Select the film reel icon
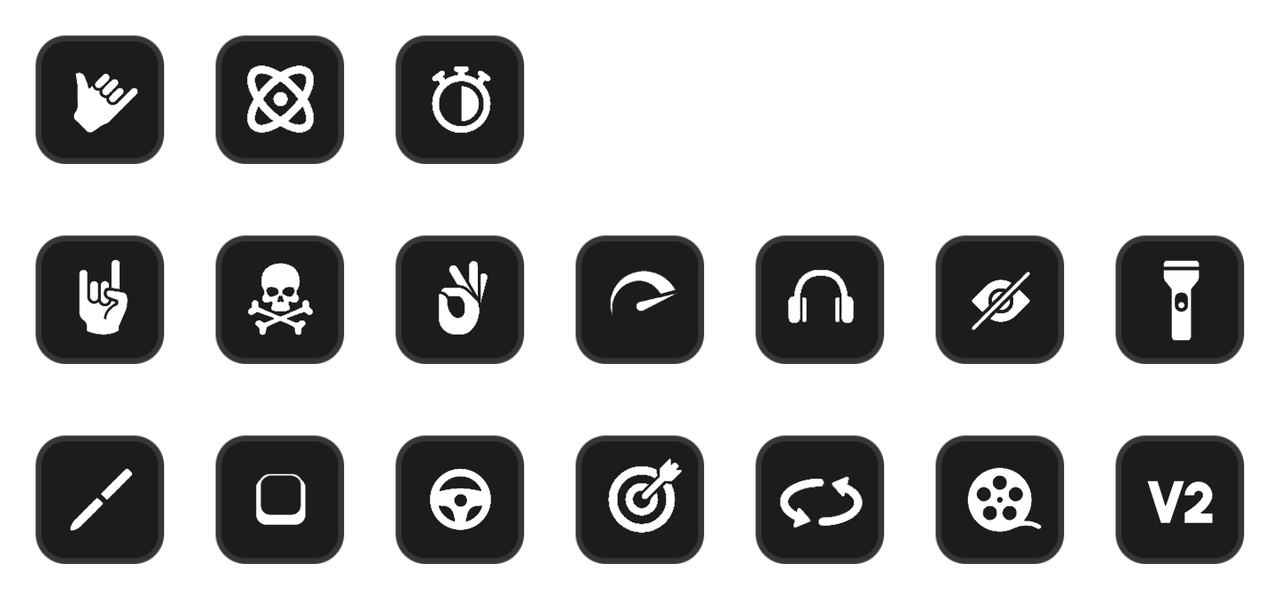Viewport: 1280px width, 600px height. (x=1000, y=500)
